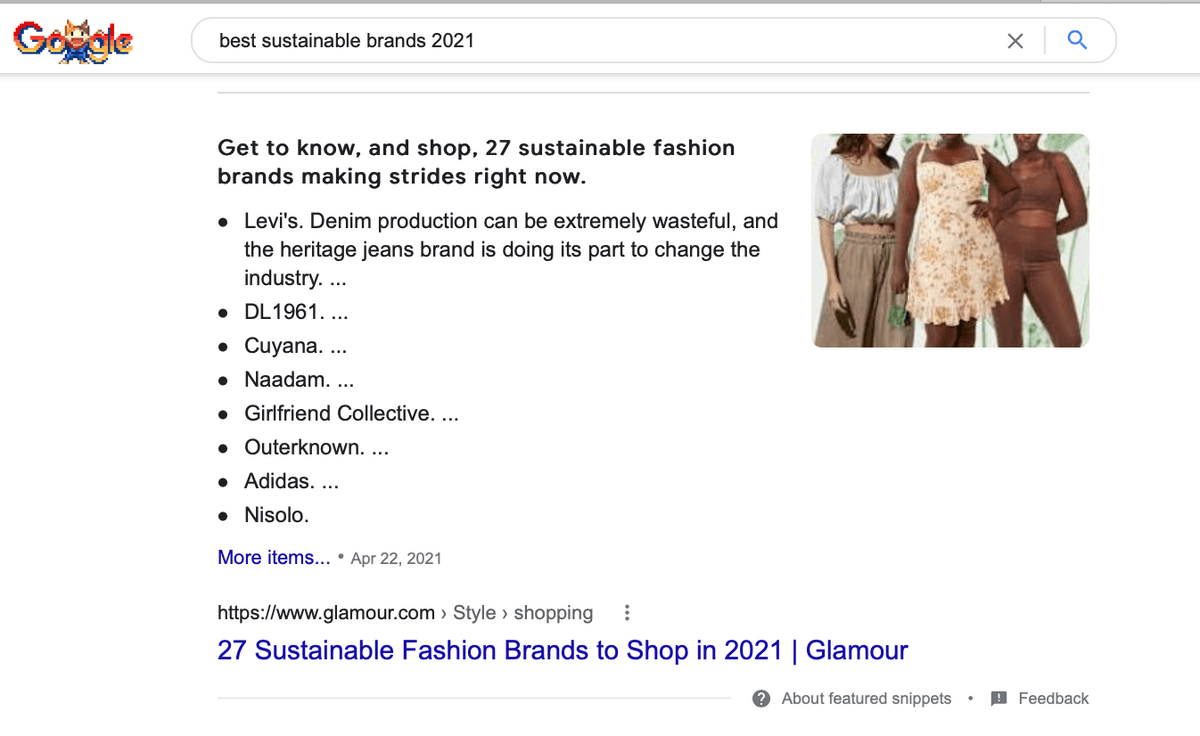Click the Google doodle logo
The image size is (1200, 736).
73,41
